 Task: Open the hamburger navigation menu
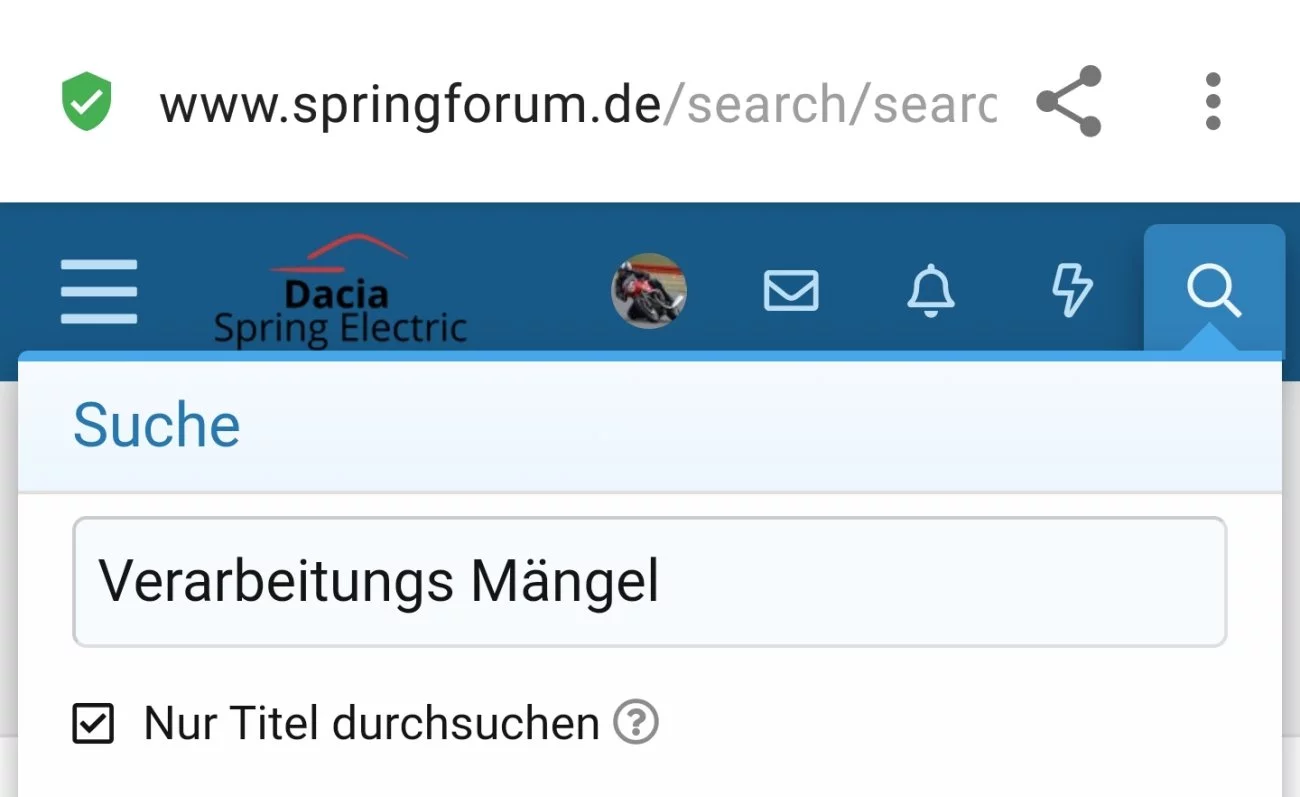tap(99, 292)
